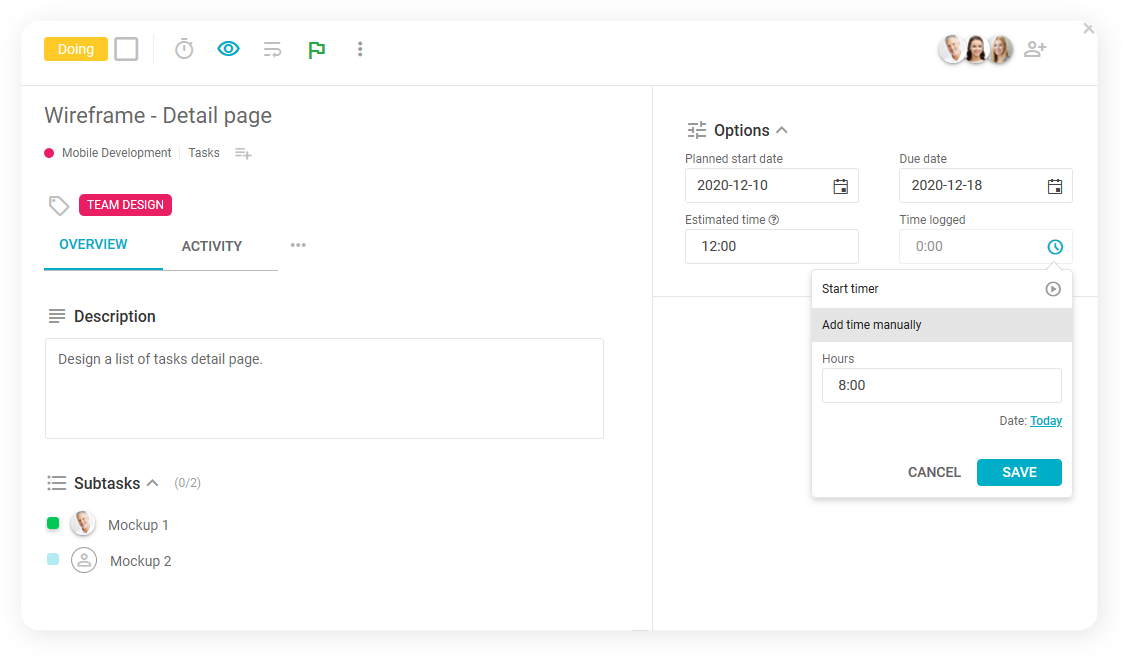Click into the description text box

coord(324,388)
